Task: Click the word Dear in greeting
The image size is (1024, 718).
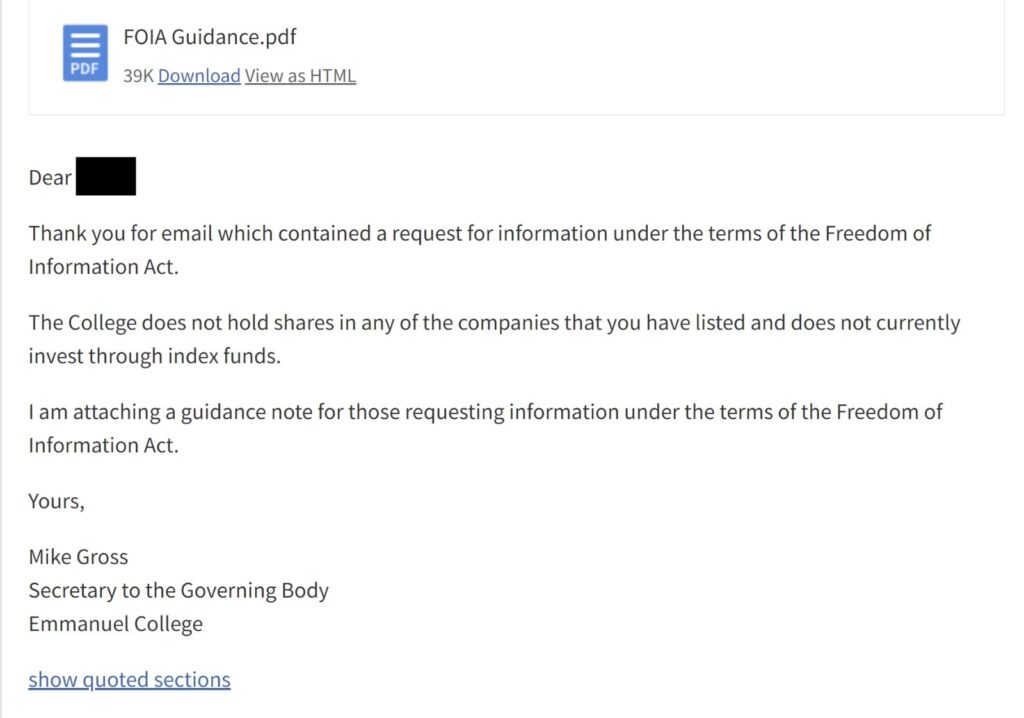Action: click(50, 178)
